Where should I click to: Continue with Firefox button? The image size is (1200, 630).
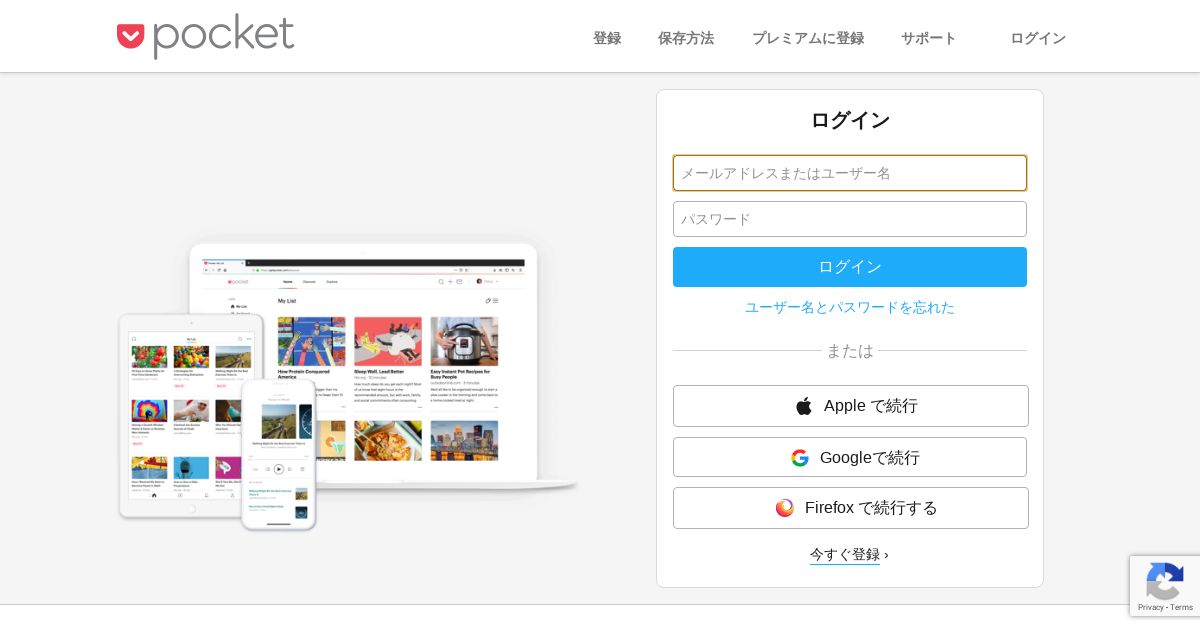point(851,508)
